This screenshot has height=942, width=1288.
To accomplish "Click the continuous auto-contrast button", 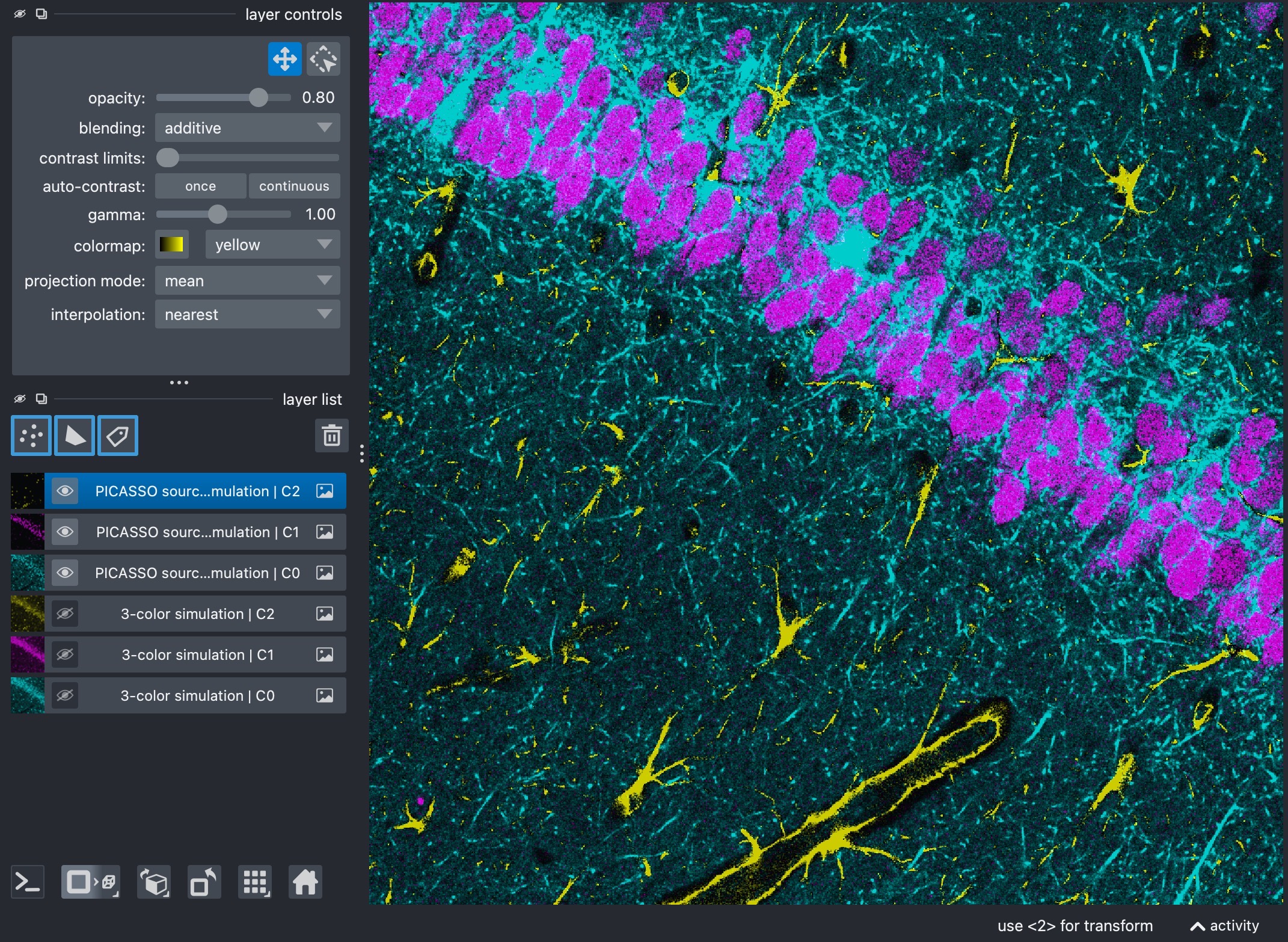I will click(x=294, y=186).
